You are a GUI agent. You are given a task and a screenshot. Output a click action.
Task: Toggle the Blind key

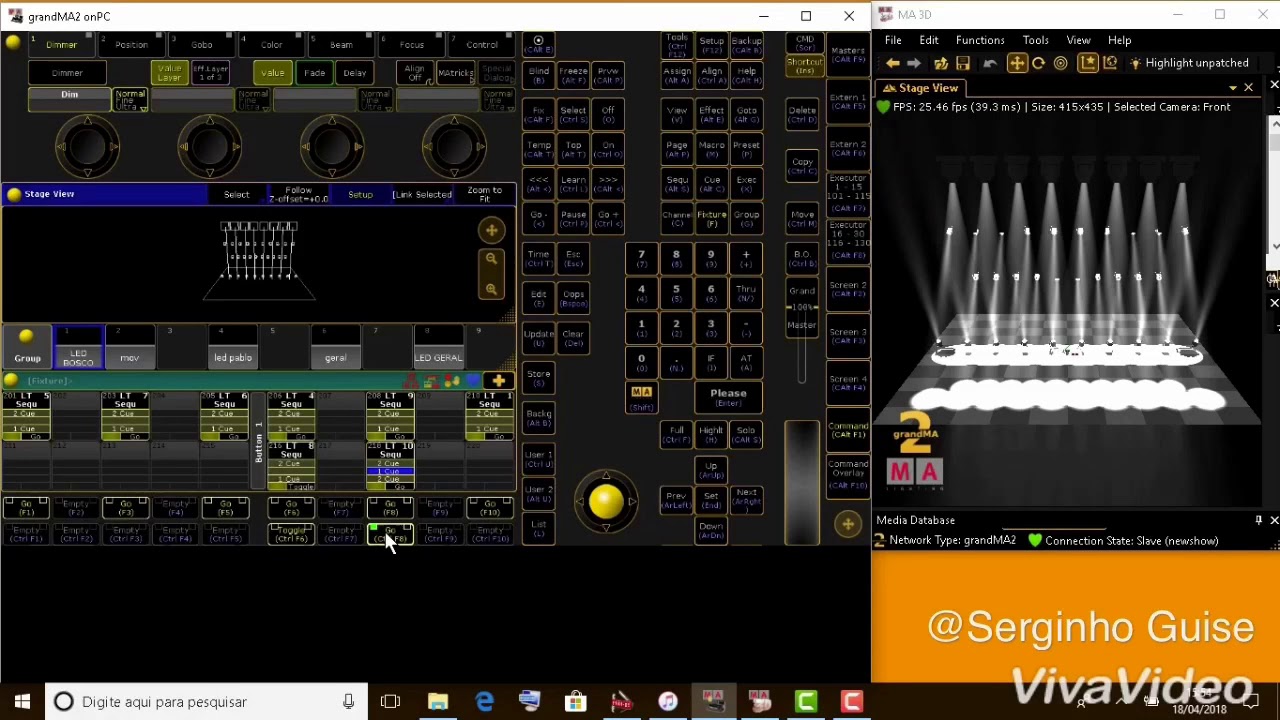pyautogui.click(x=538, y=76)
